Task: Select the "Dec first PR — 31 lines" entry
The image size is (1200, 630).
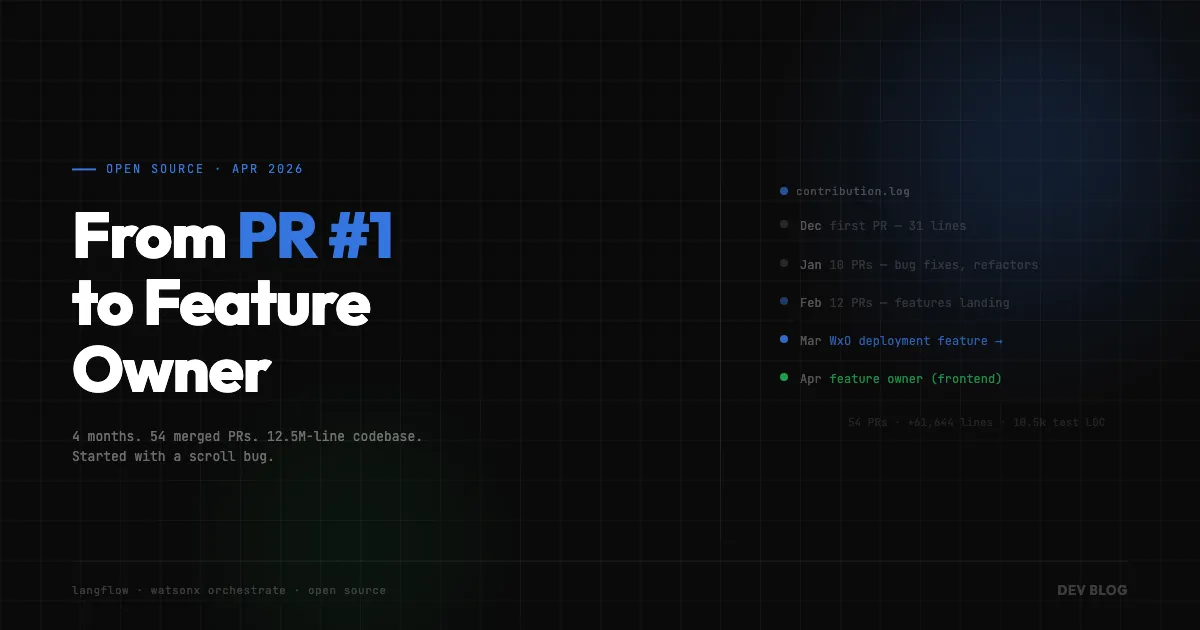Action: coord(873,226)
